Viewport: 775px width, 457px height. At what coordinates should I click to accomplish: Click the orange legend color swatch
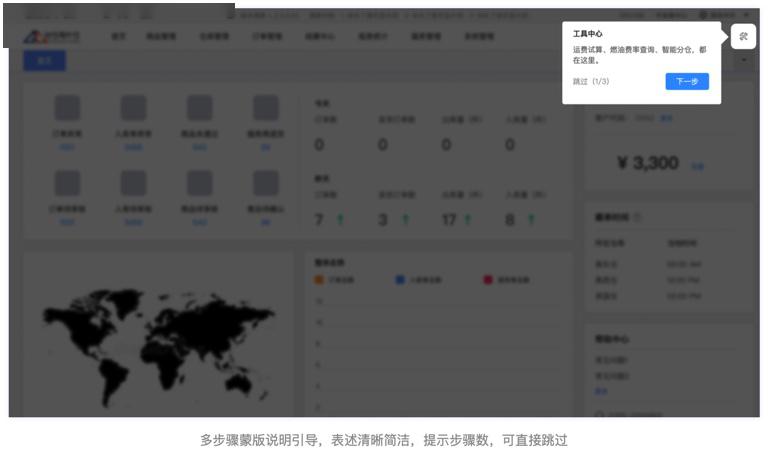(319, 280)
